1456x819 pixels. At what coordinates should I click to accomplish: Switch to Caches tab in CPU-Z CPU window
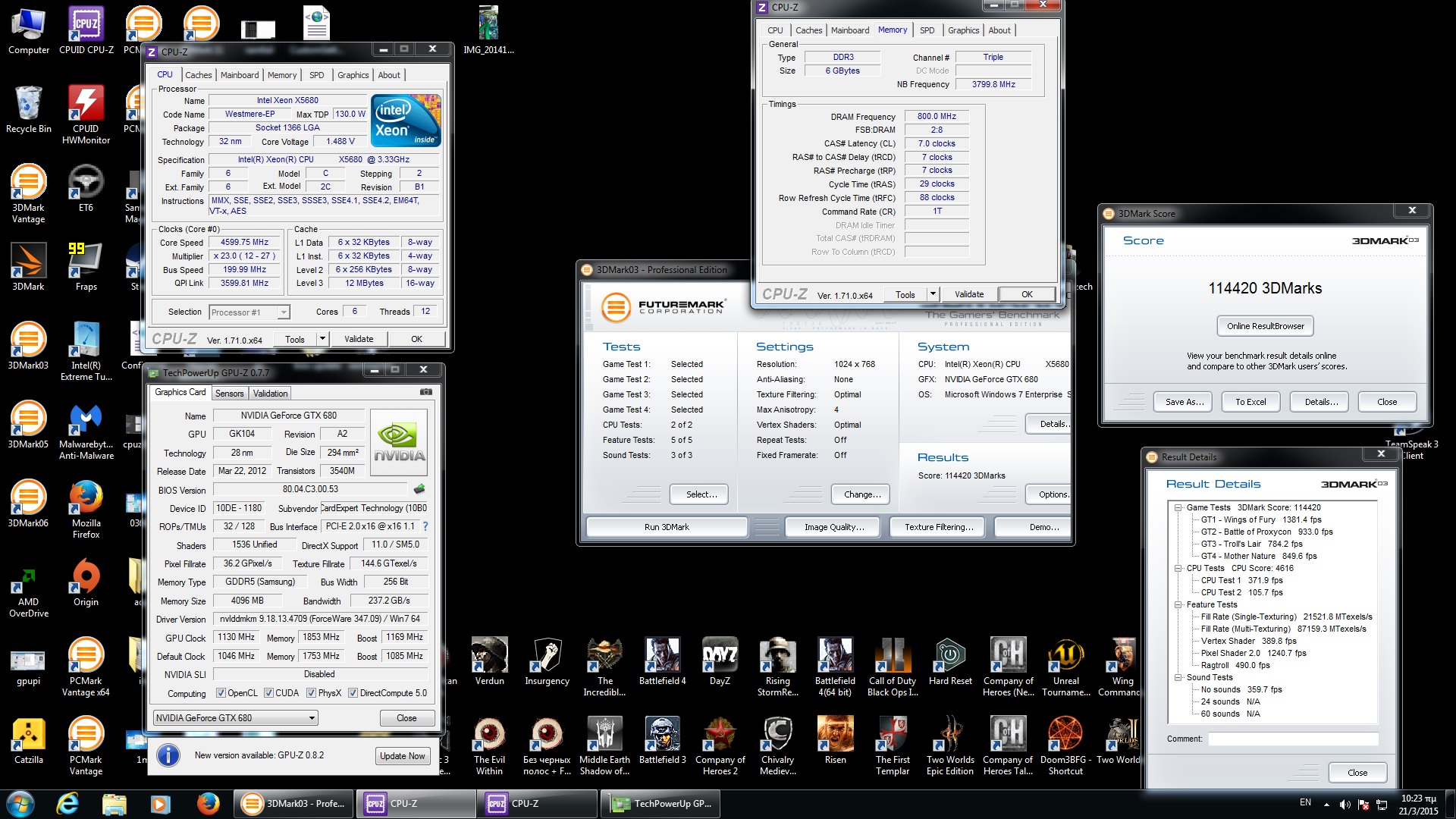pyautogui.click(x=199, y=75)
